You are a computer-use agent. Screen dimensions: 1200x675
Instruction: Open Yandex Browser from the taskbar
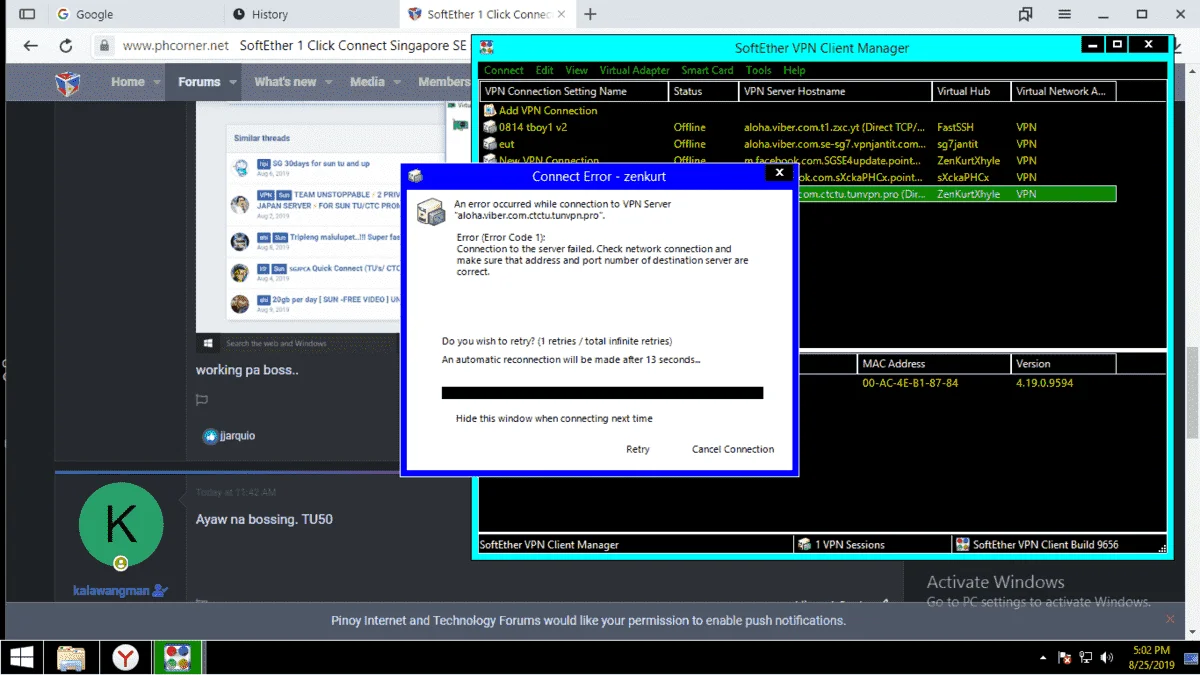125,657
